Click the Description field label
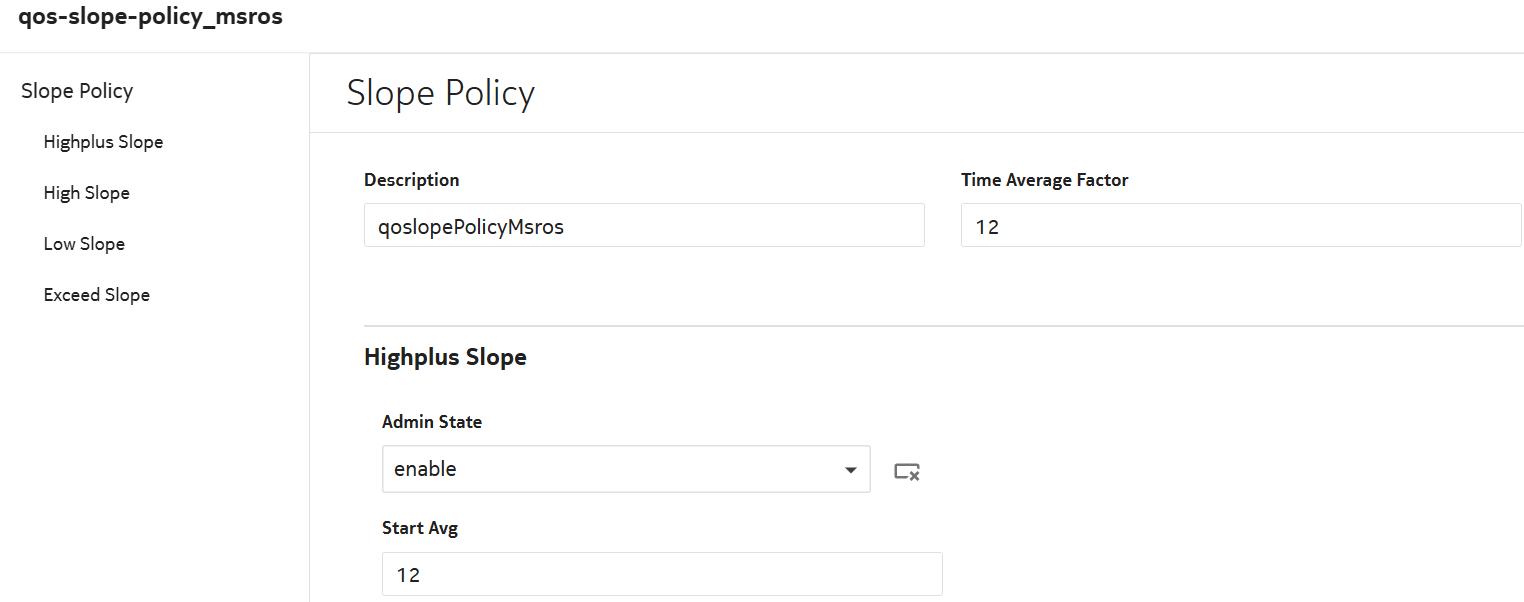Screen dimensions: 1524x602 (411, 180)
